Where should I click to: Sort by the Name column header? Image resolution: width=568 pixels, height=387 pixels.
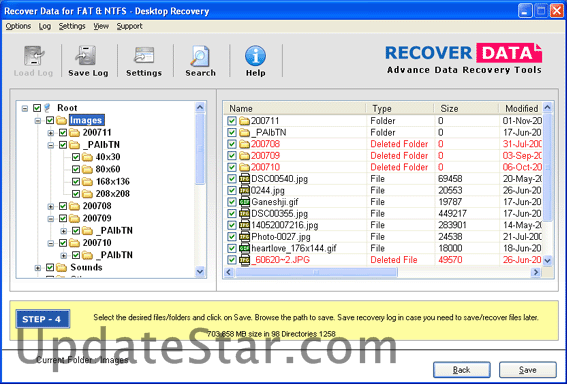click(295, 108)
